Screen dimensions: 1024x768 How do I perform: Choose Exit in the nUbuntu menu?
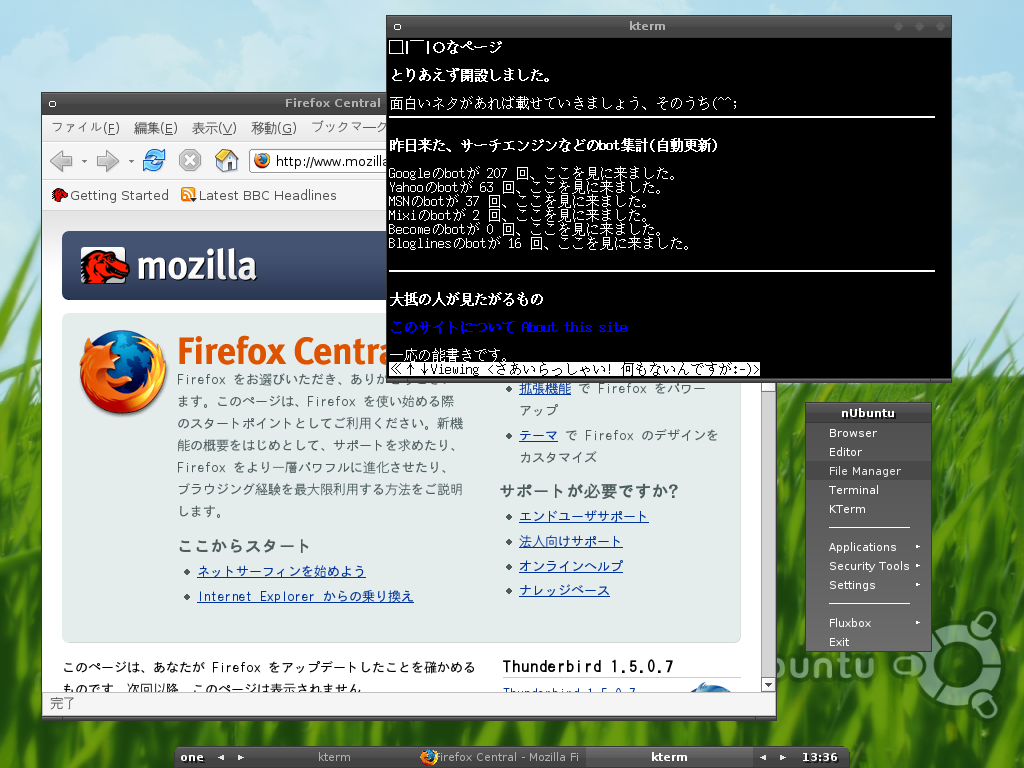tap(868, 641)
